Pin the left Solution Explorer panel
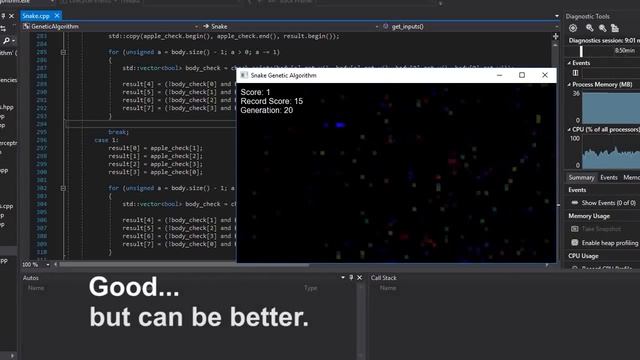Image resolution: width=640 pixels, height=360 pixels. pyautogui.click(x=3, y=16)
